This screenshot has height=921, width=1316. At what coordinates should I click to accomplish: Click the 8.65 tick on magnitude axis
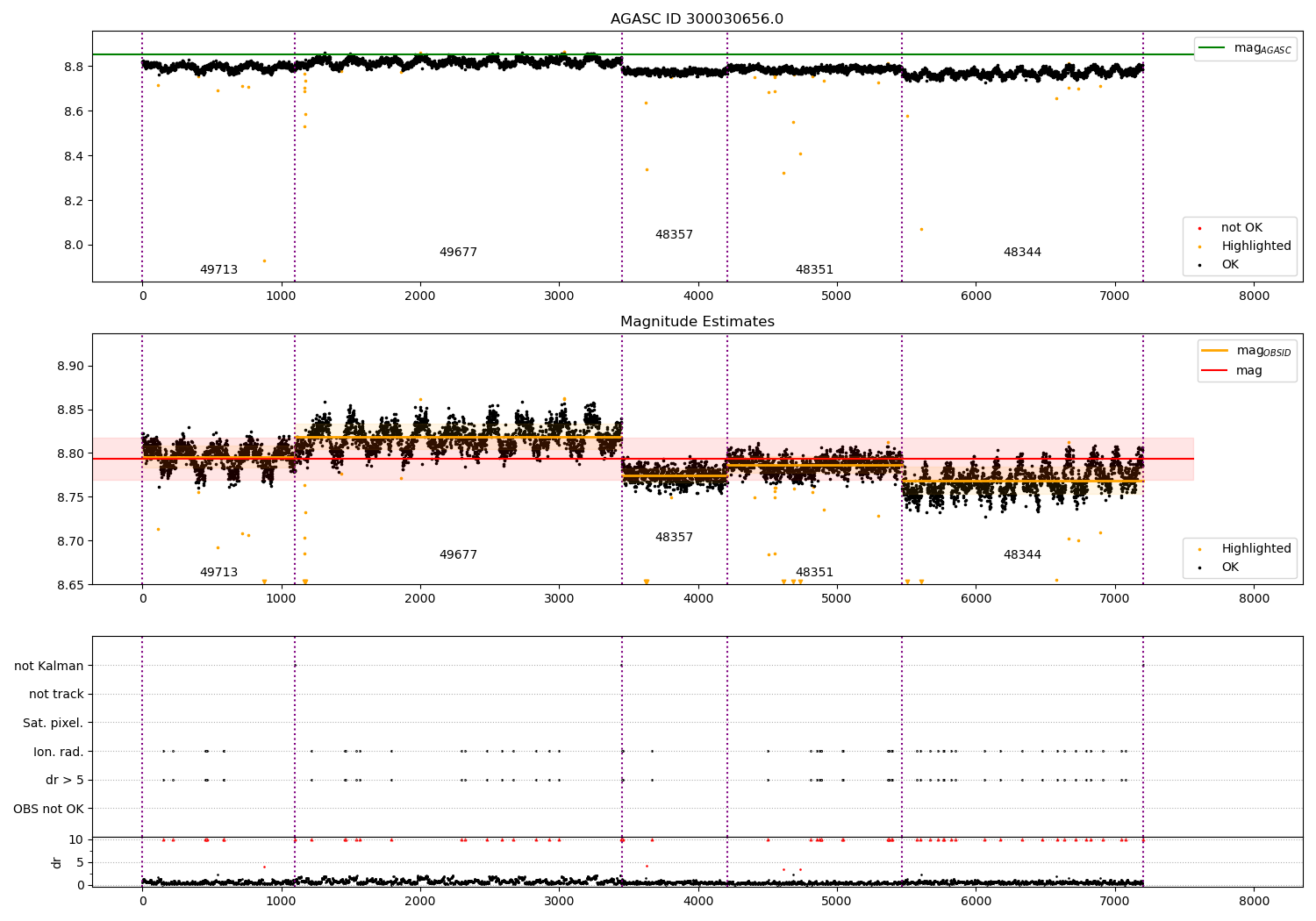point(71,585)
